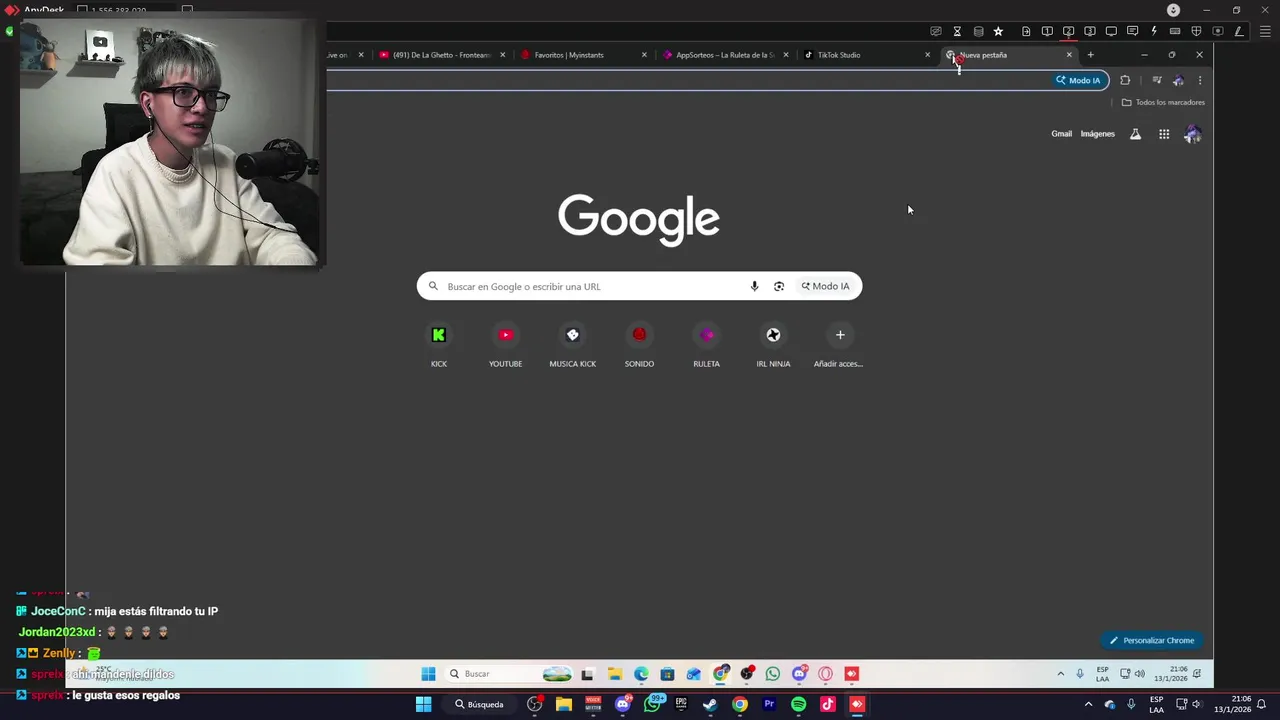Screen dimensions: 1280x720
Task: Open the MUSICA KICK shortcut
Action: click(x=572, y=345)
